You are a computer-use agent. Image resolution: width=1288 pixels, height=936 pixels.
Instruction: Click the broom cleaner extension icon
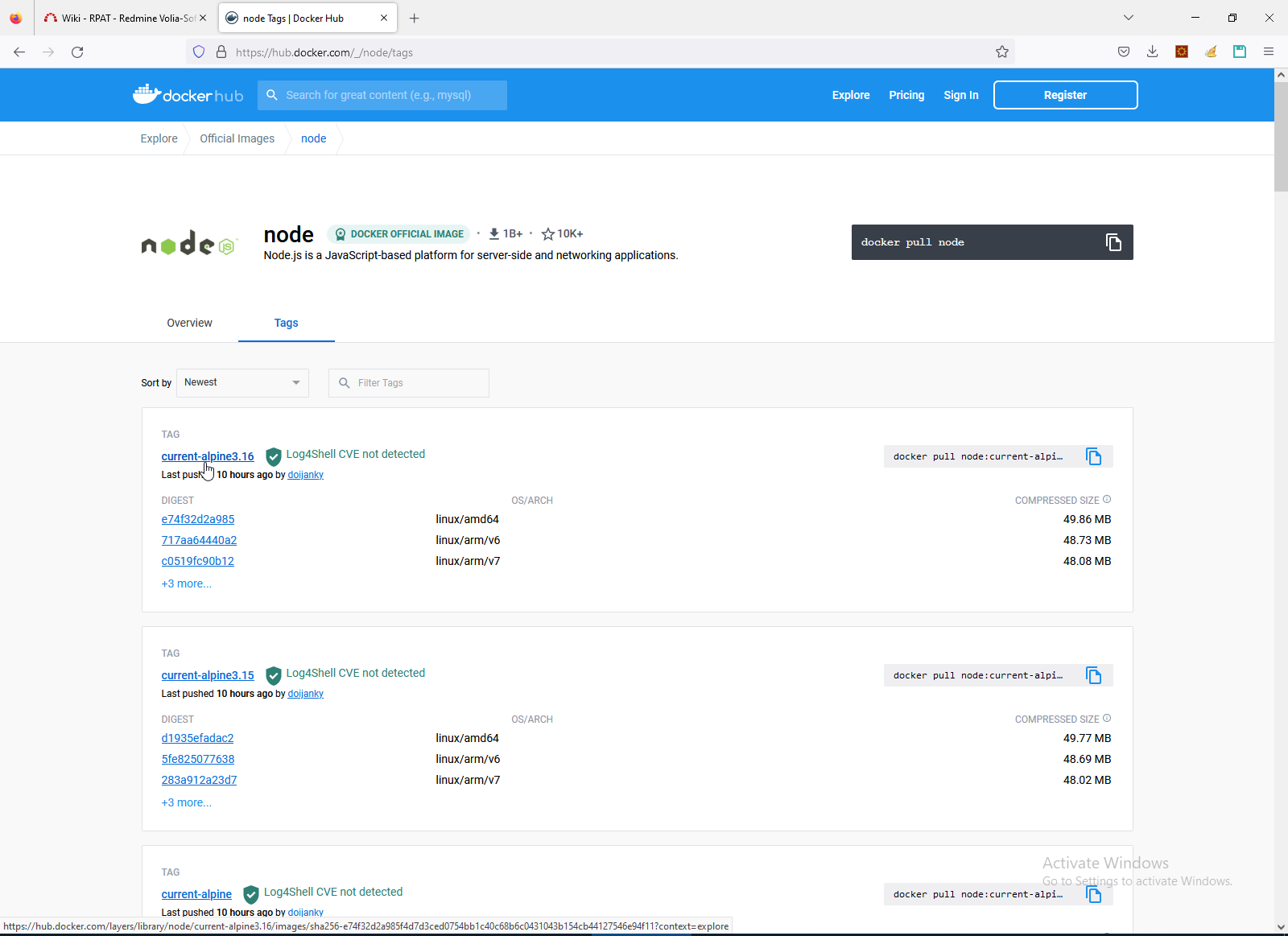click(x=1211, y=52)
